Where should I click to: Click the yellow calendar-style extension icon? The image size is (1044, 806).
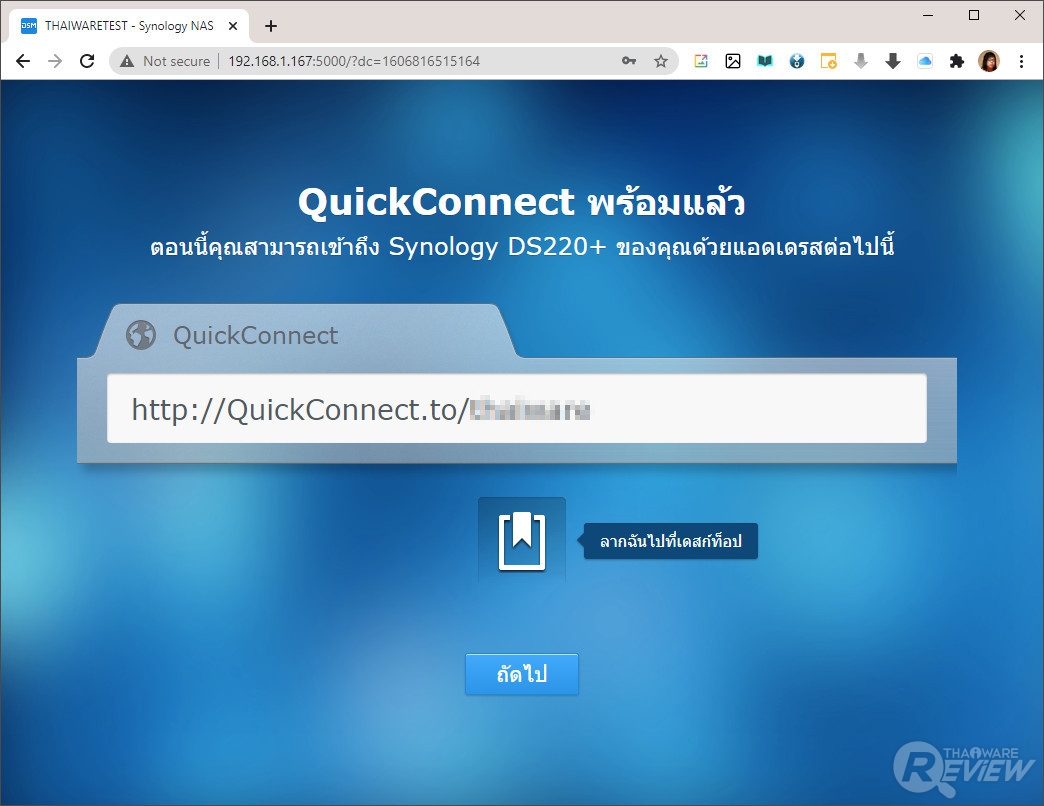(x=828, y=61)
